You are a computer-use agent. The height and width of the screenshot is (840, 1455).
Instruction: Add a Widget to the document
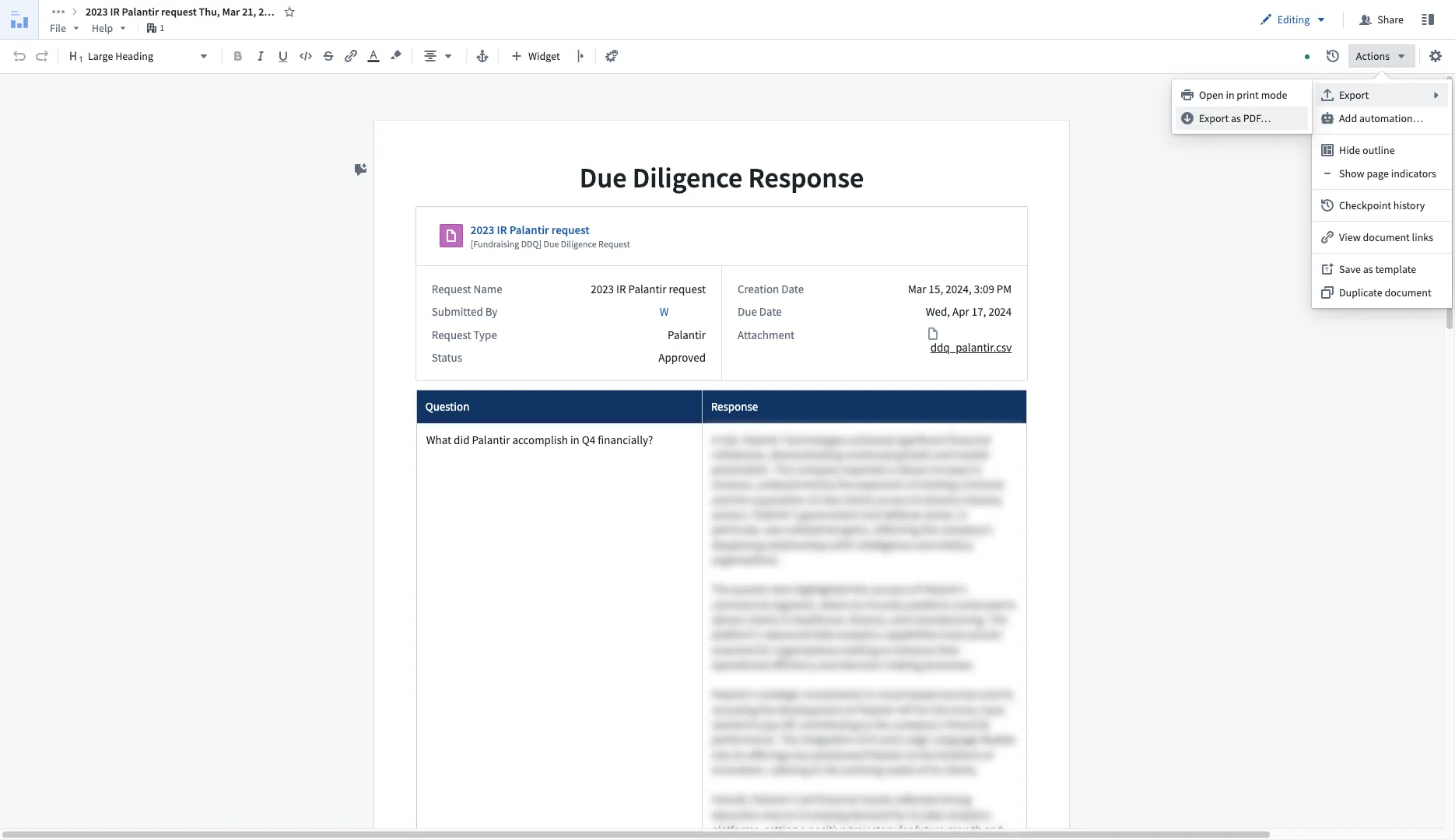click(535, 56)
